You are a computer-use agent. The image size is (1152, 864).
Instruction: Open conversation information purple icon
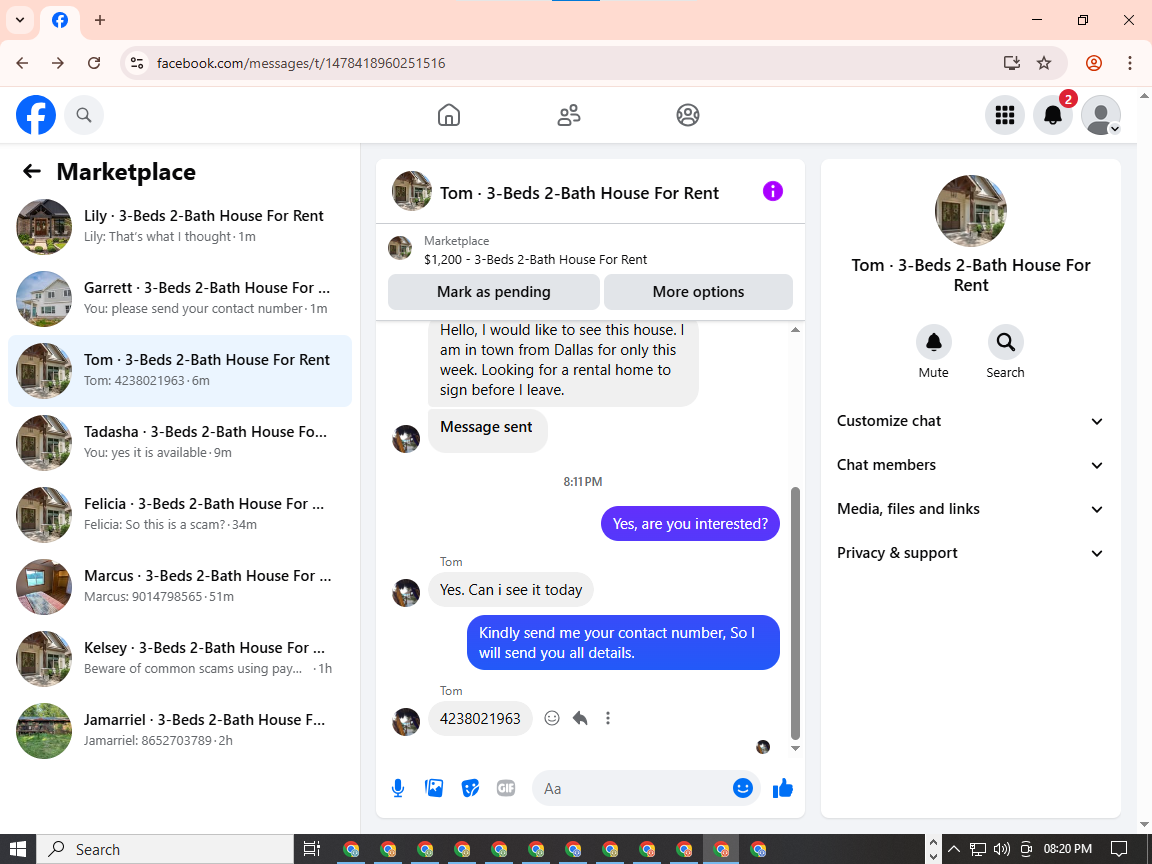click(773, 192)
